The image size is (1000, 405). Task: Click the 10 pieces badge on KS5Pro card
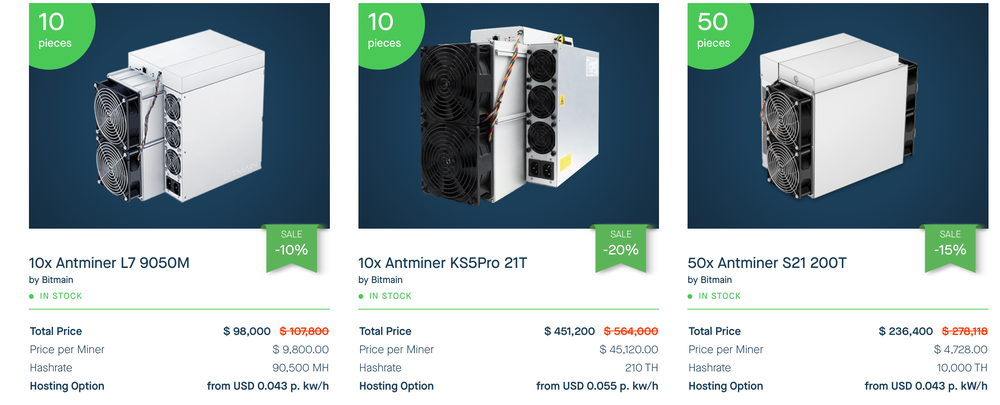pos(385,31)
